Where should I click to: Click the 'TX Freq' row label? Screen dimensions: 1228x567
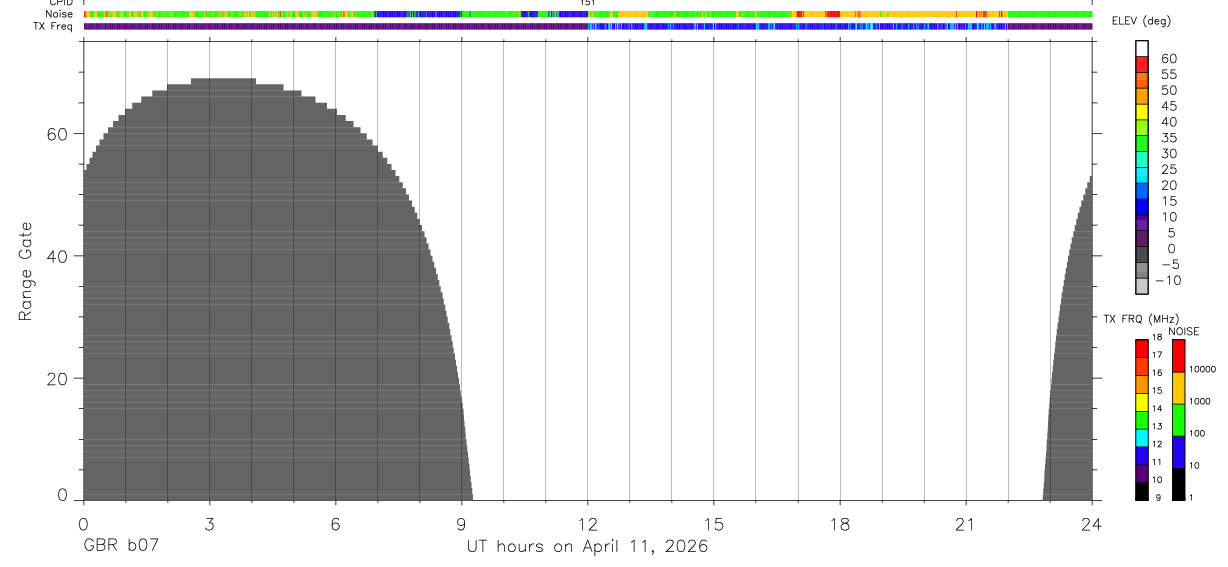tap(55, 26)
